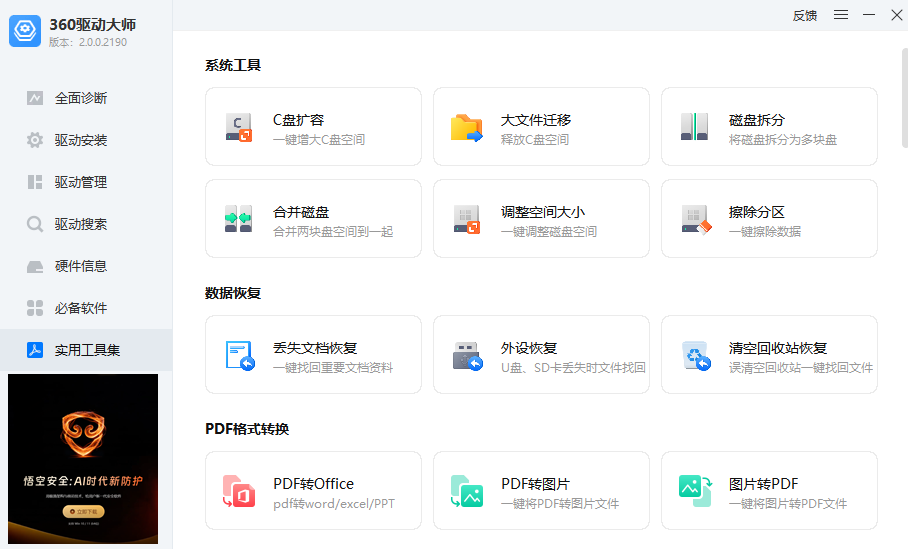Image resolution: width=908 pixels, height=549 pixels.
Task: Click the 驱动安装 gear icon
Action: click(35, 140)
